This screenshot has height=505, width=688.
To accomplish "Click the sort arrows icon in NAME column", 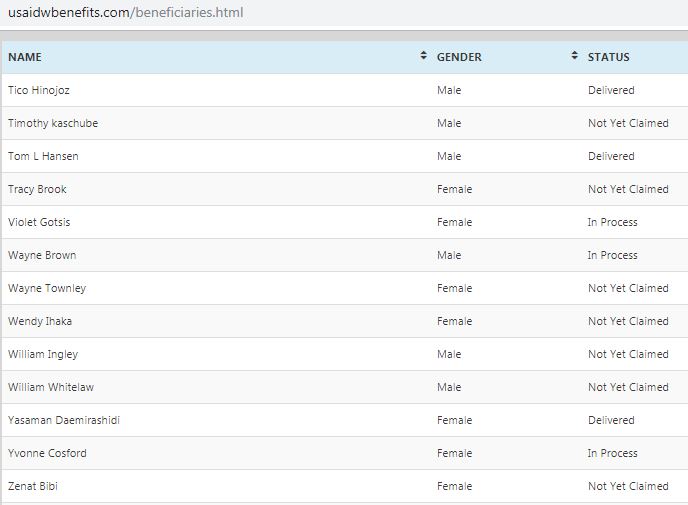I will point(424,56).
